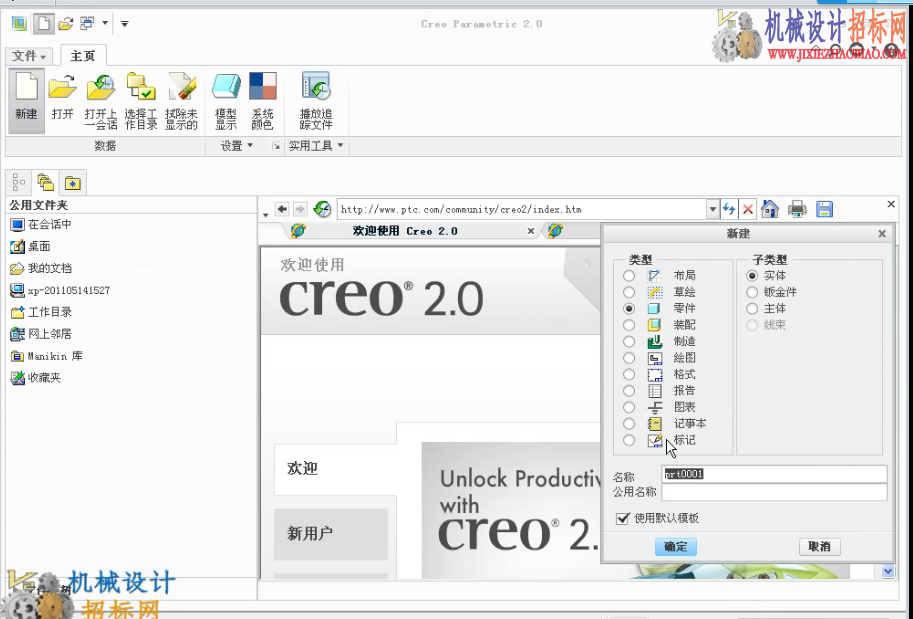Click 确定 button in 新建 dialog
Viewport: 913px width, 619px height.
pos(675,546)
